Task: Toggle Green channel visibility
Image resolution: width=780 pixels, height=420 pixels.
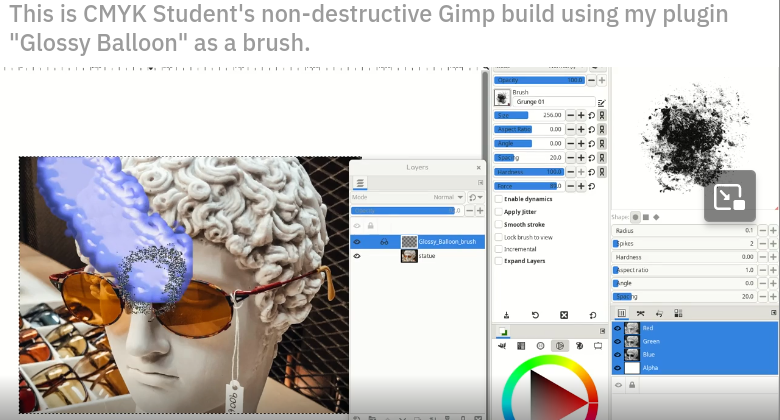Action: click(x=618, y=341)
